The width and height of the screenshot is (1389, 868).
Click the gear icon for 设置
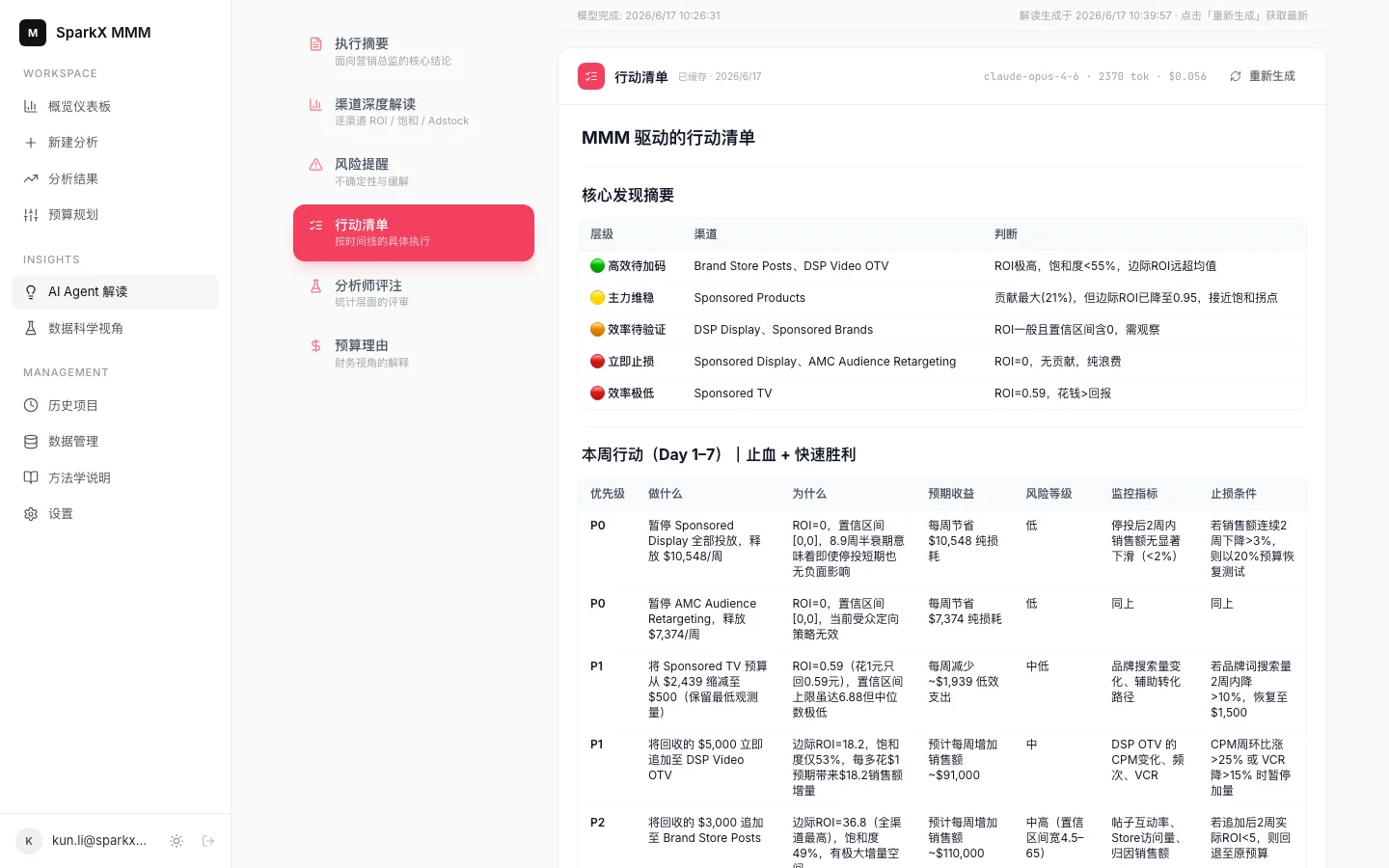pos(31,514)
